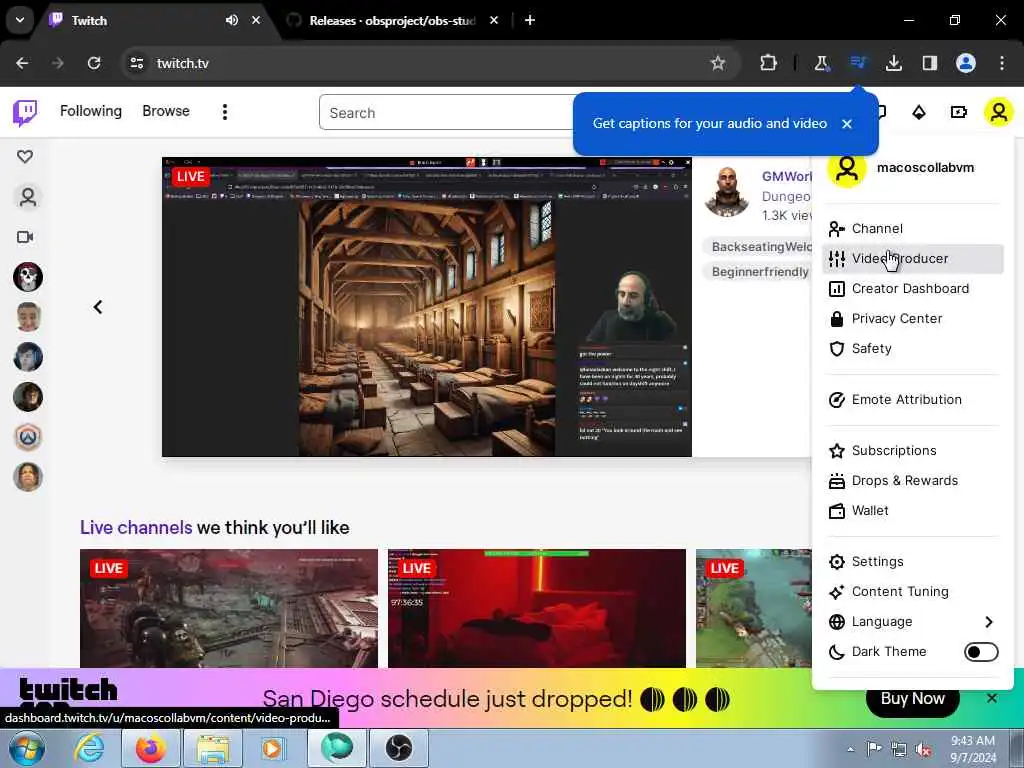
Task: Click the Live channels link heading
Action: (136, 528)
